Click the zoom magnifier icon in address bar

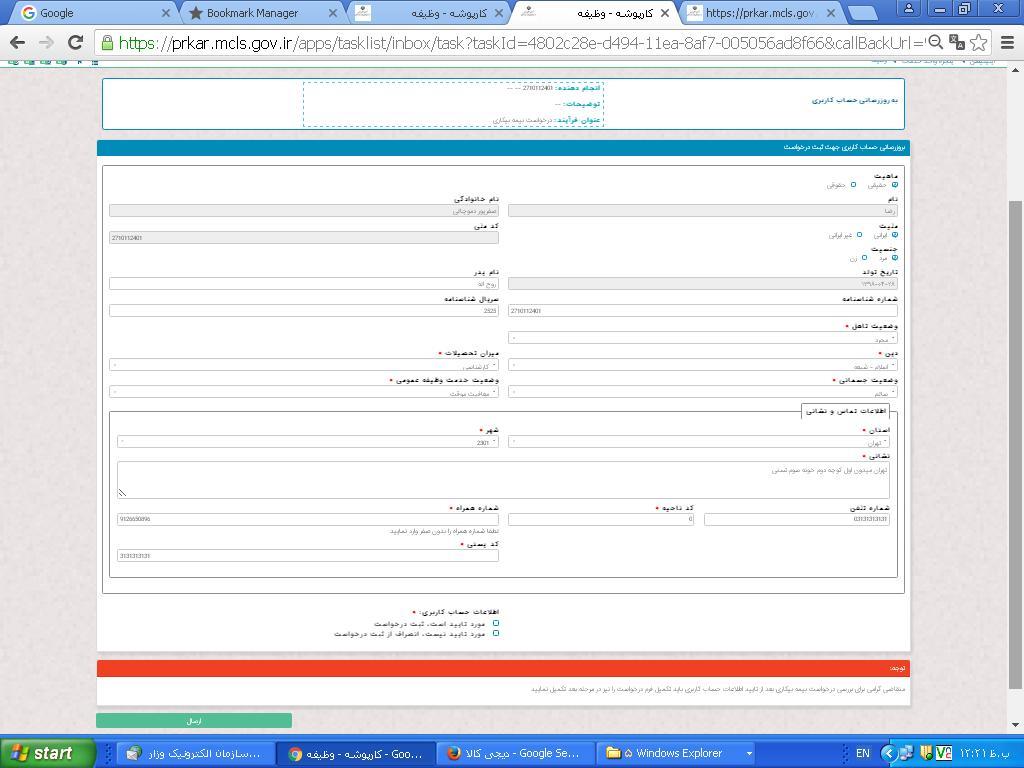click(936, 43)
